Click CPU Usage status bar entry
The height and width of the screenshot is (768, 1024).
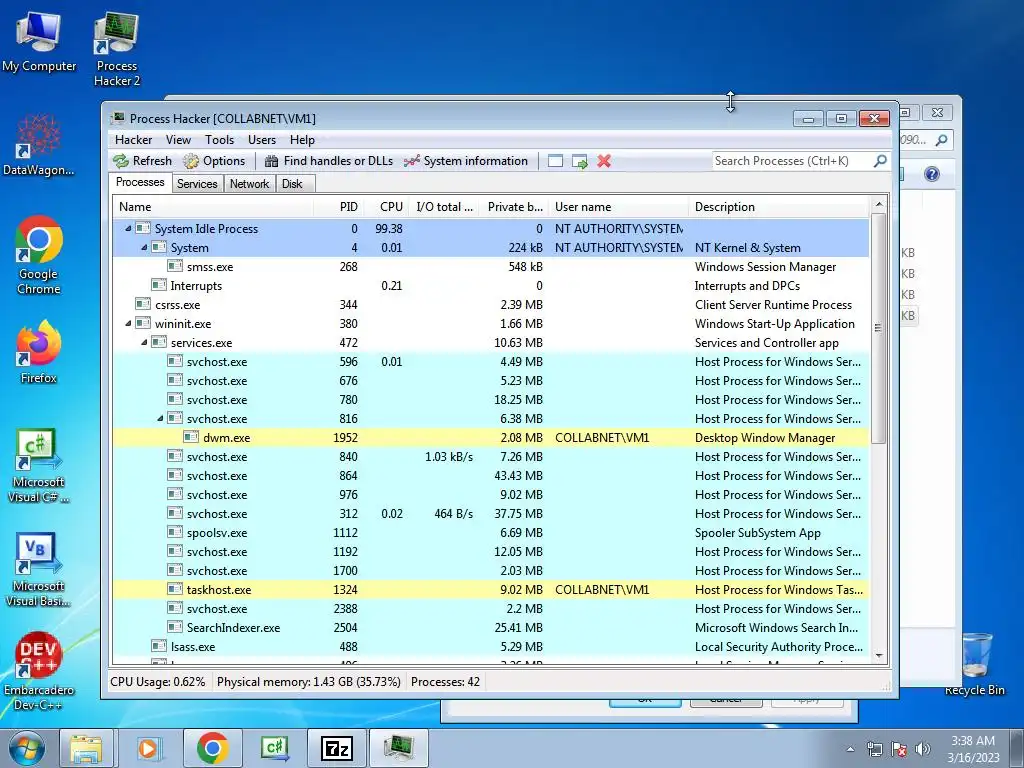pos(157,682)
